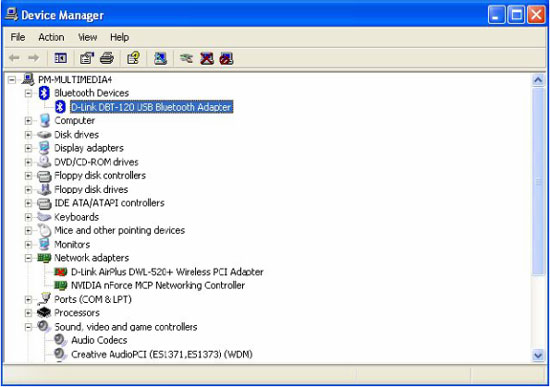This screenshot has width=550, height=387.
Task: Open the View menu
Action: [x=87, y=37]
